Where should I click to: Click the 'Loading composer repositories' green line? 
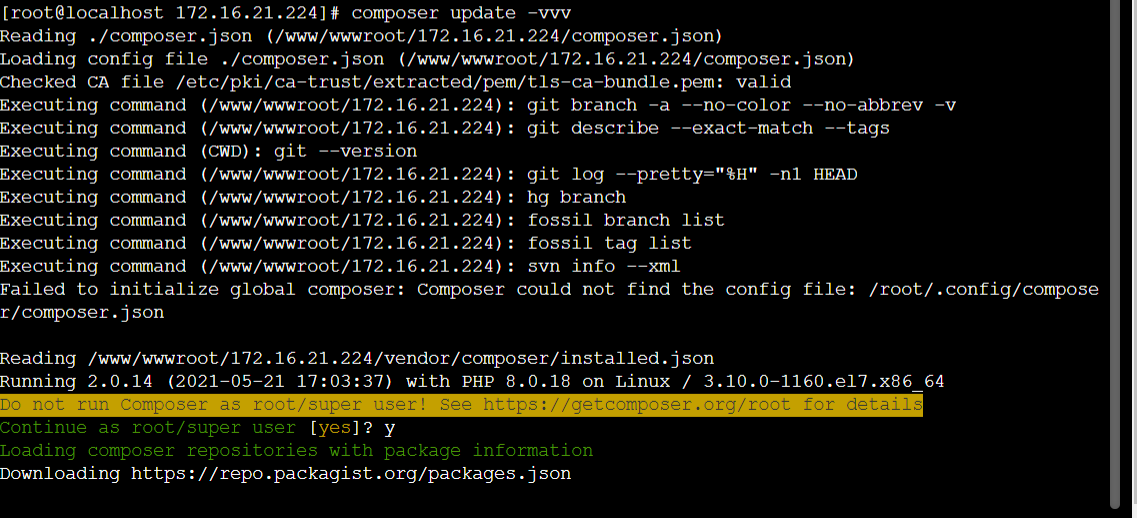point(297,451)
